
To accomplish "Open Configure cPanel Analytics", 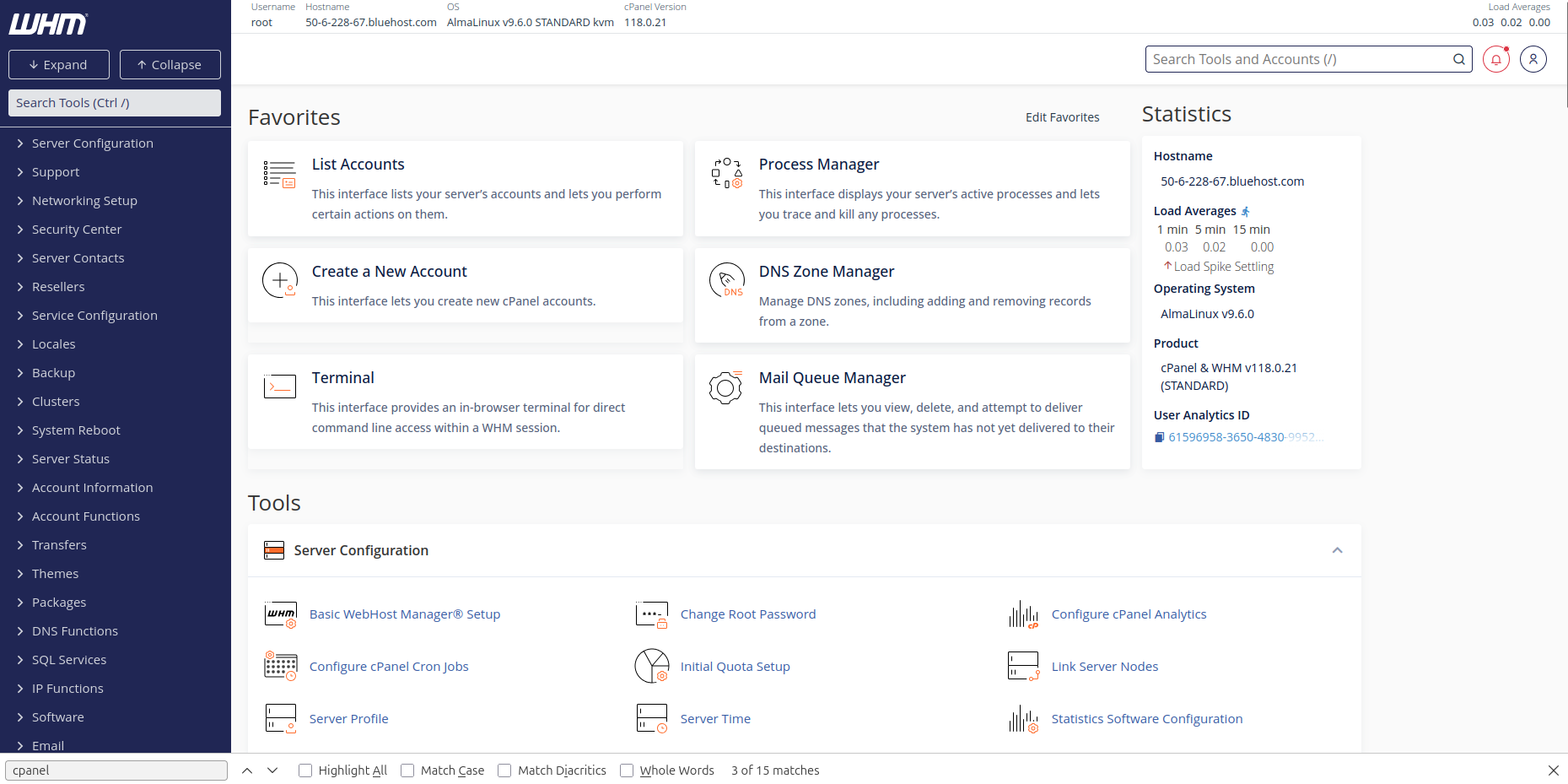I will [1129, 614].
